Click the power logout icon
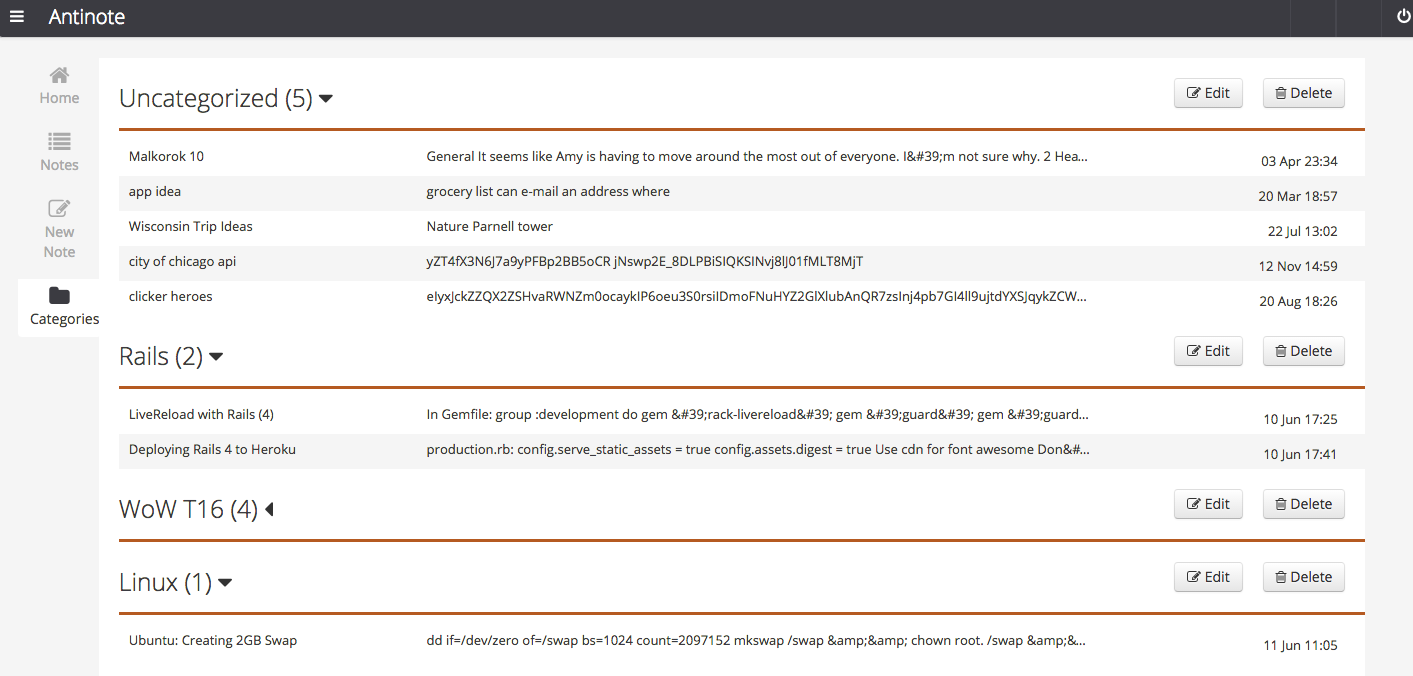Viewport: 1413px width, 676px height. coord(1403,17)
